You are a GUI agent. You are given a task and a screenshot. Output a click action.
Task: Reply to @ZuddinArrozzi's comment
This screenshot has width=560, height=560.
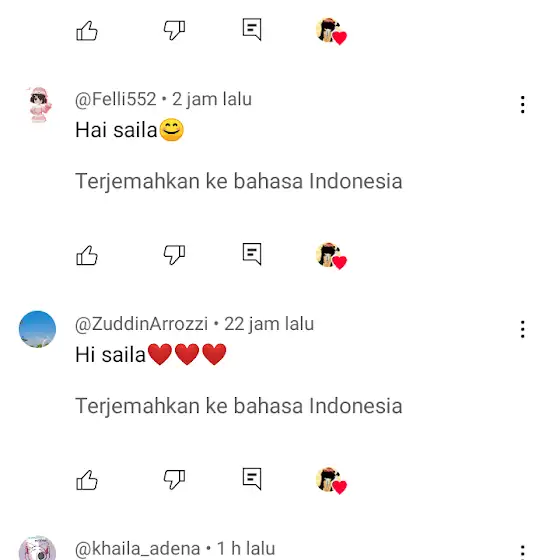[252, 479]
